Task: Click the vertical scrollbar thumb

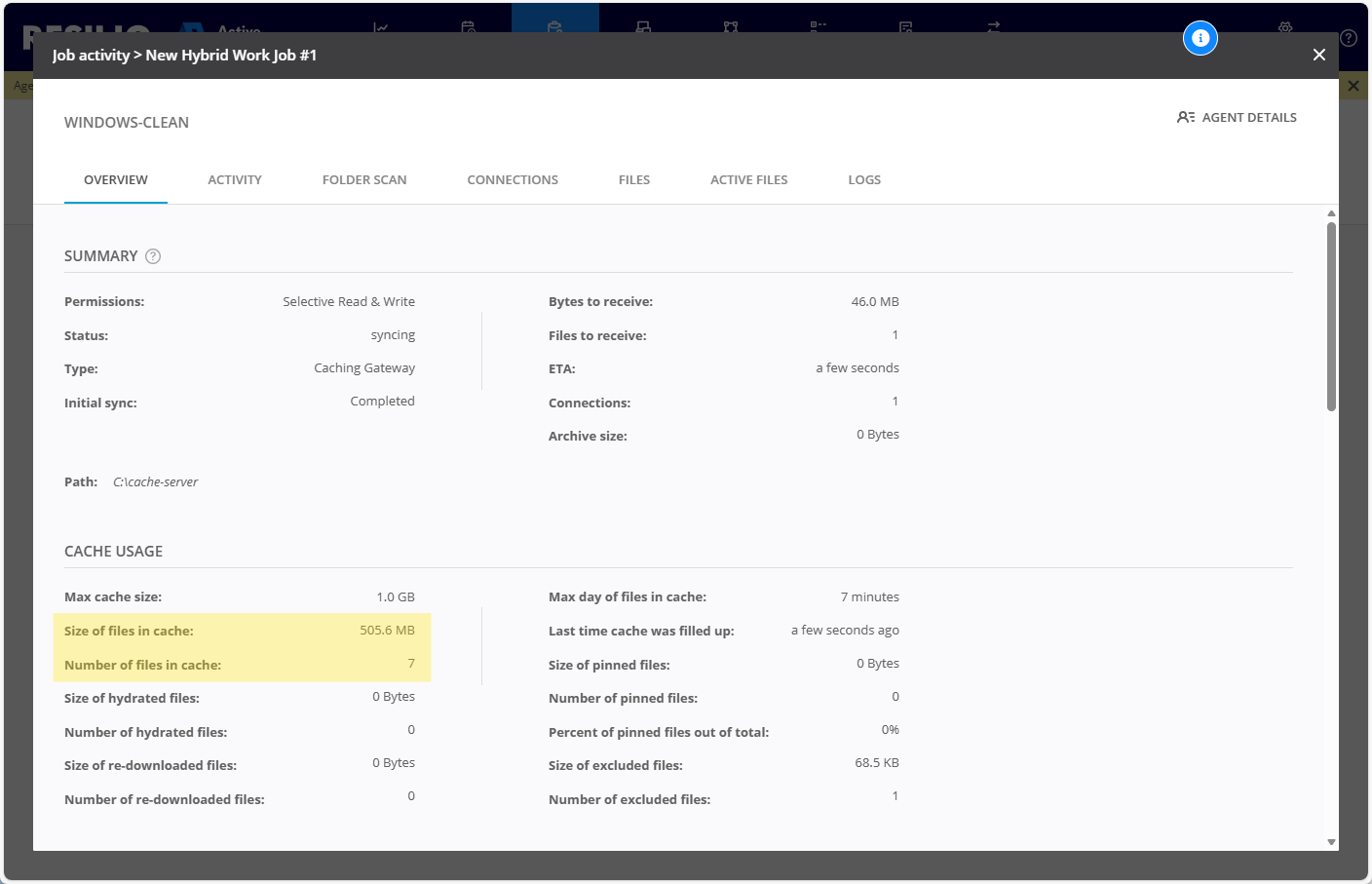Action: [1331, 317]
